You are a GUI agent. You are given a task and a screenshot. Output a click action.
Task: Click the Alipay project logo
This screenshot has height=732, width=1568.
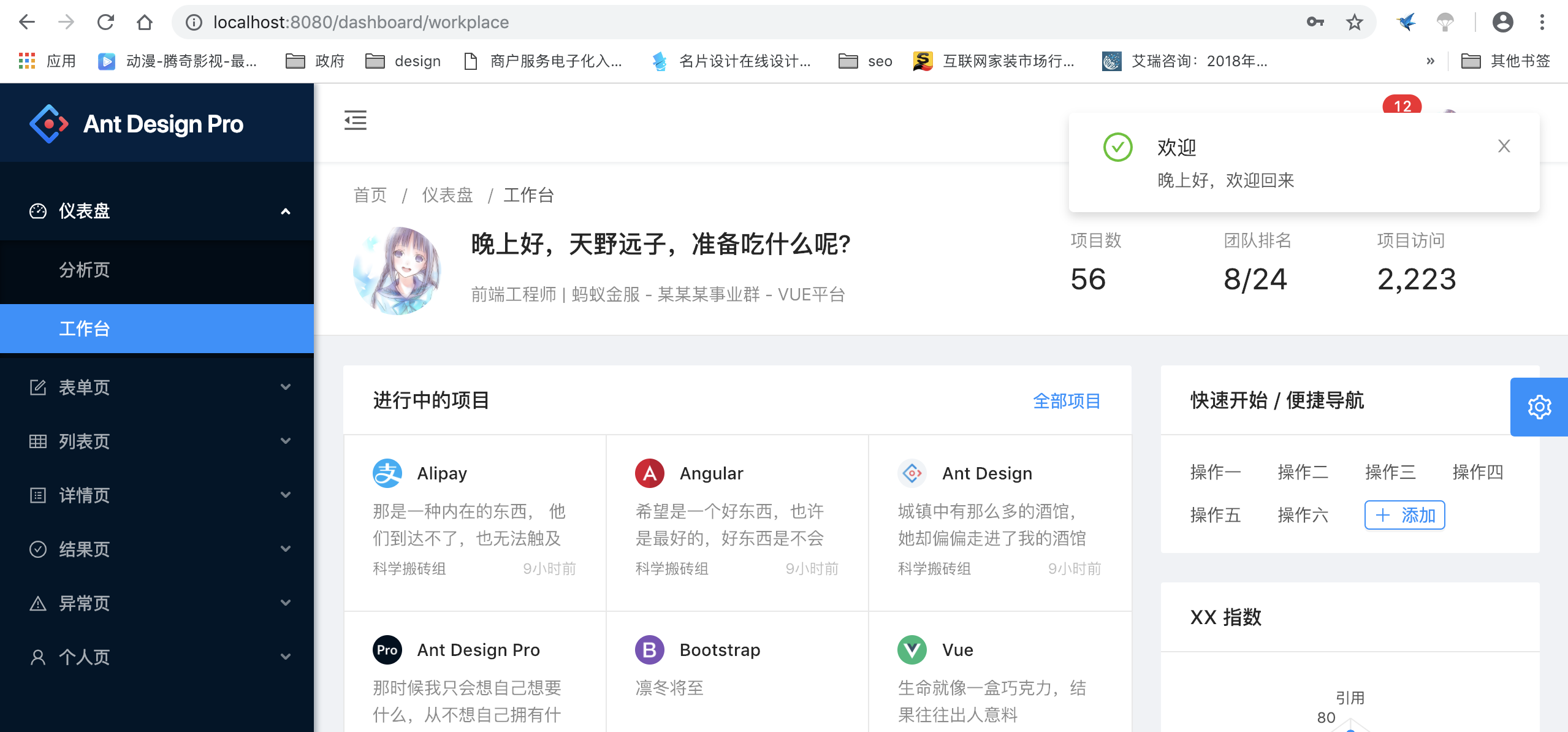[387, 473]
